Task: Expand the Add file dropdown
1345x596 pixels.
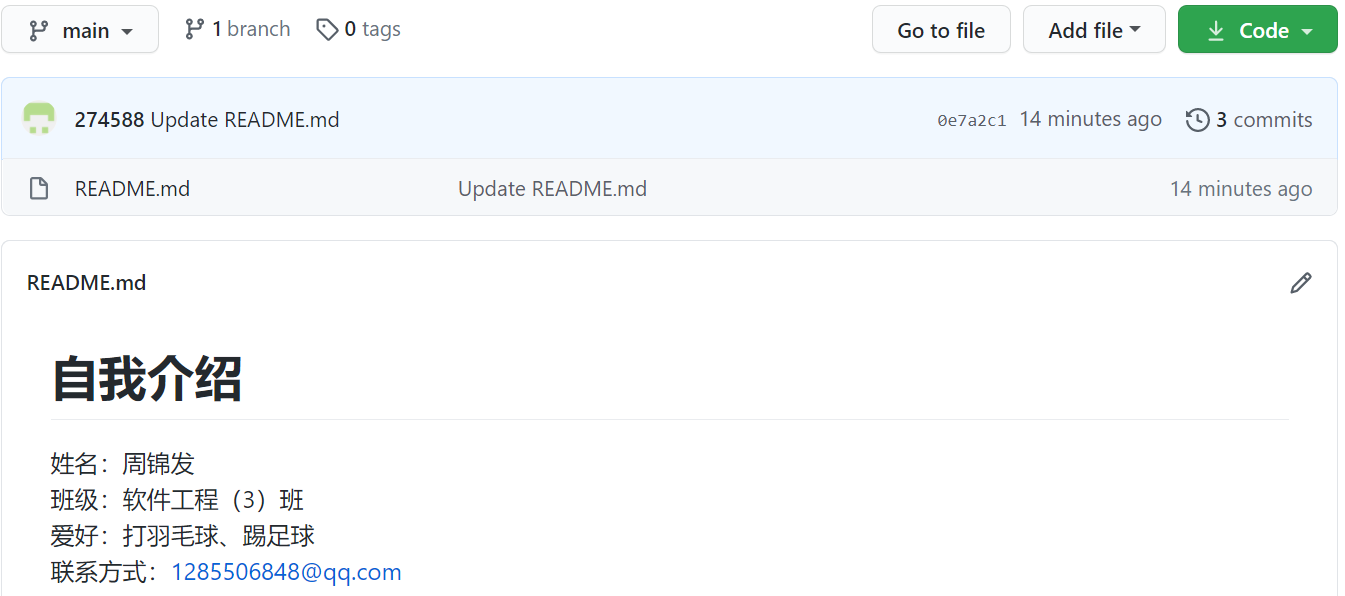Action: pos(1094,30)
